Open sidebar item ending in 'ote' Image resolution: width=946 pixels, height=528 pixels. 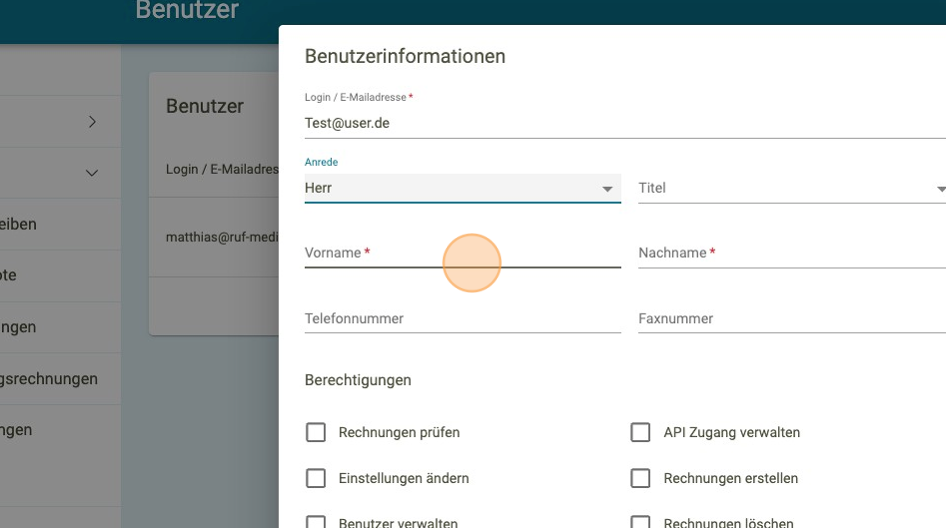coord(60,276)
